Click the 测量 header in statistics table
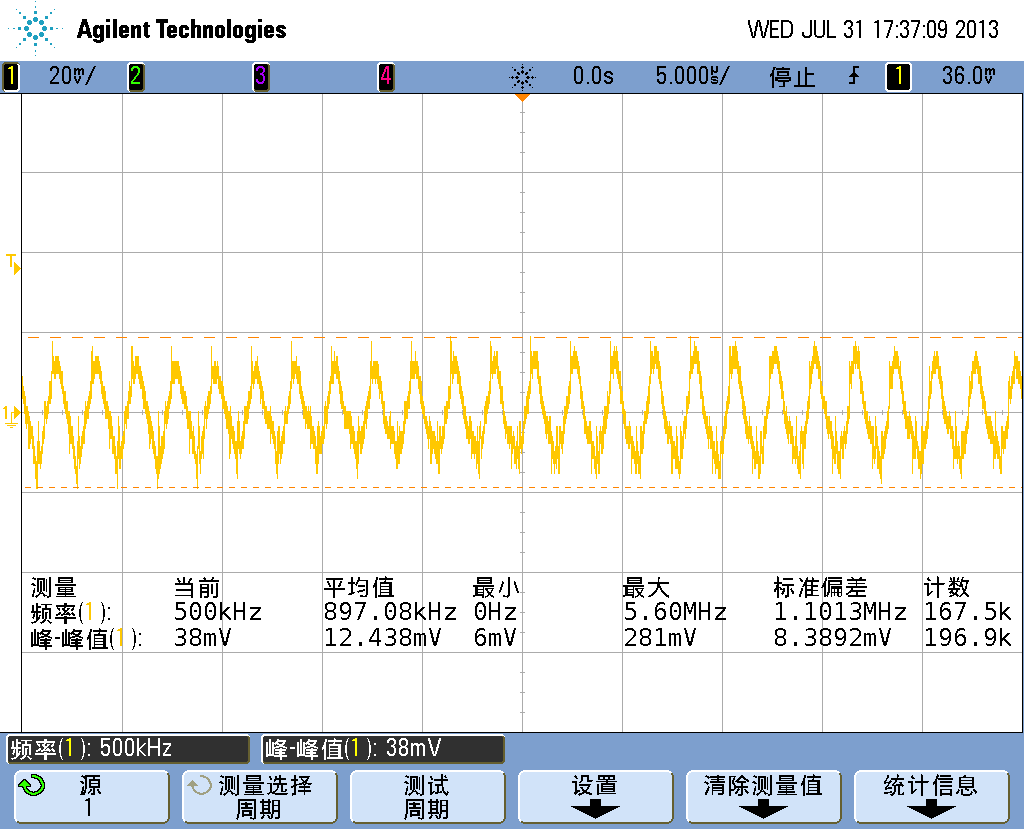 click(x=54, y=587)
